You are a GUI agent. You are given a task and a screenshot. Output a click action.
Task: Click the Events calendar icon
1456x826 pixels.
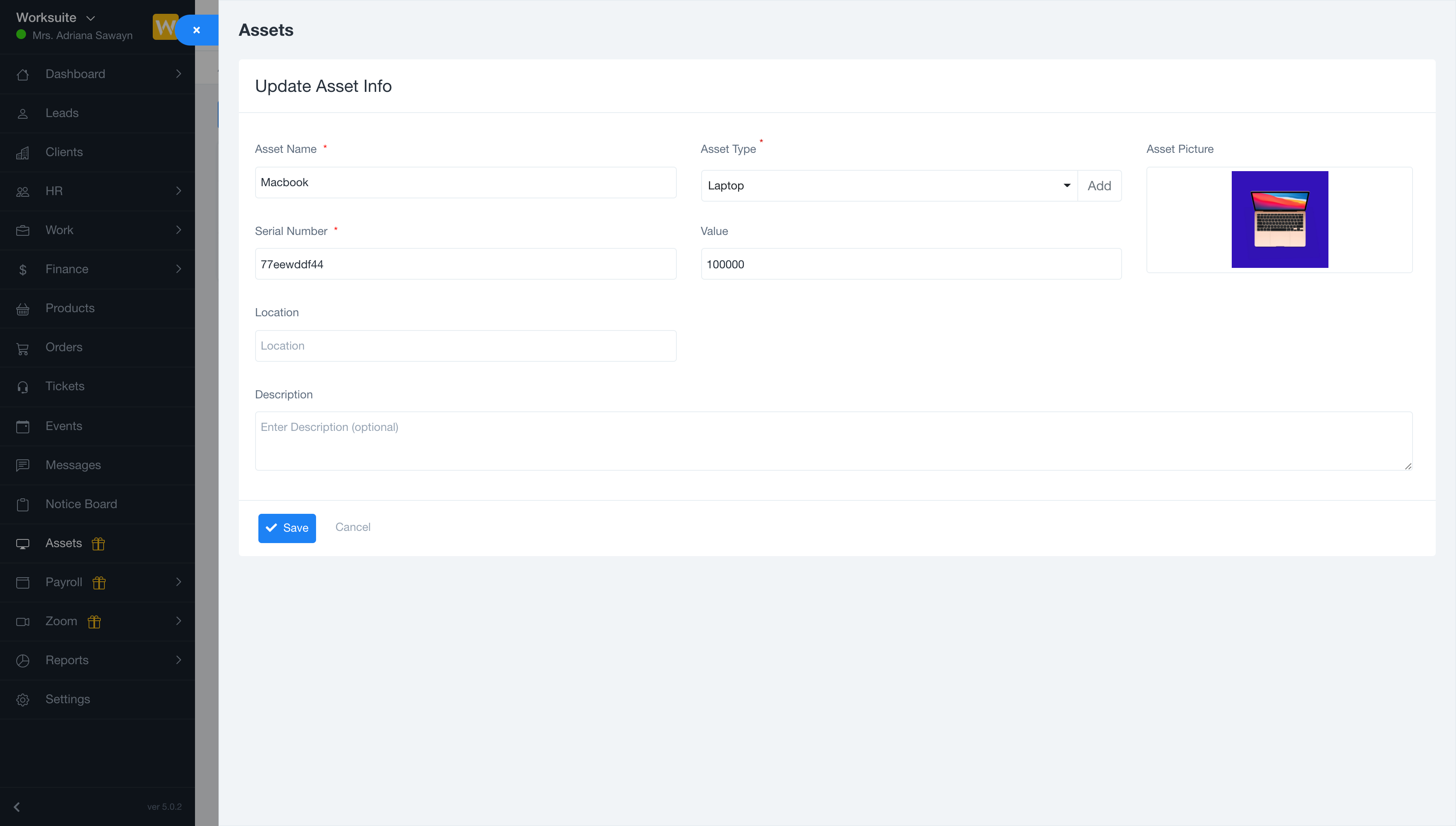[23, 426]
